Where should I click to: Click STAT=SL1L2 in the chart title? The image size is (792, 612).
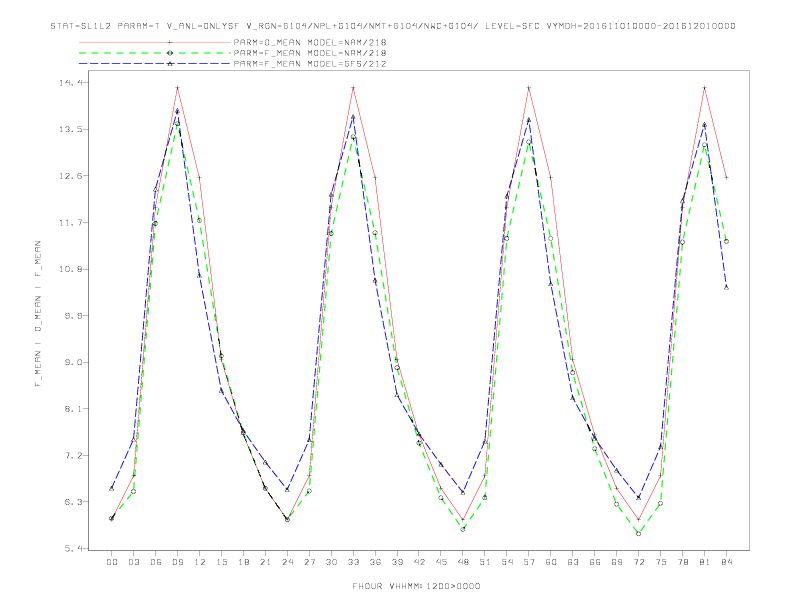pyautogui.click(x=80, y=26)
